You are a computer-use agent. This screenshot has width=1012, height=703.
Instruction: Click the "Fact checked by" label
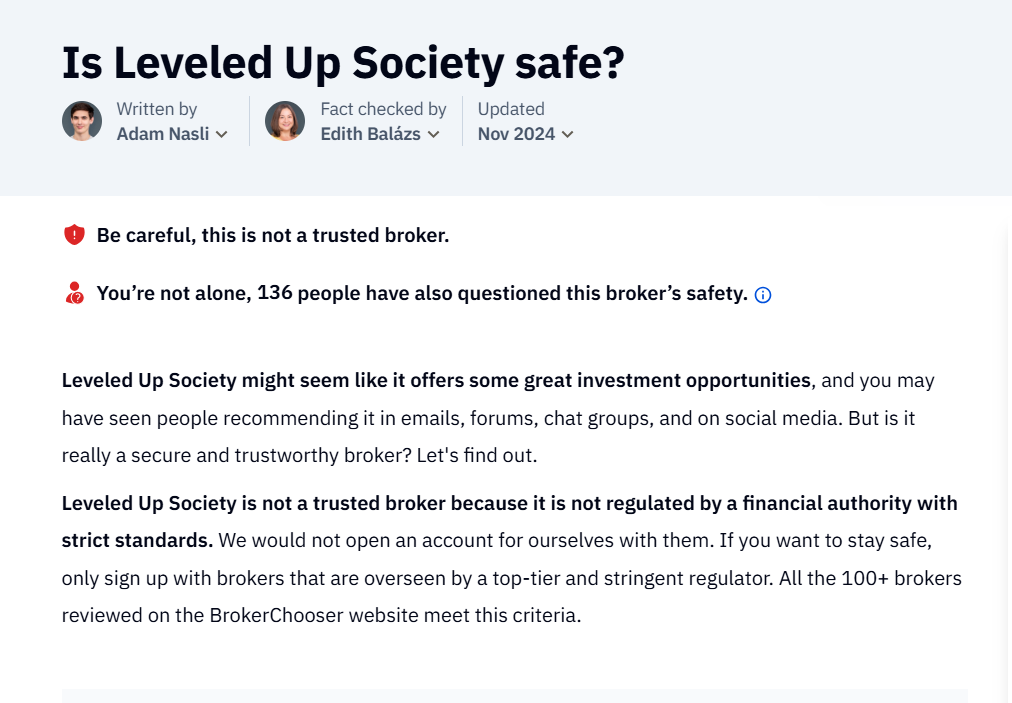(383, 109)
